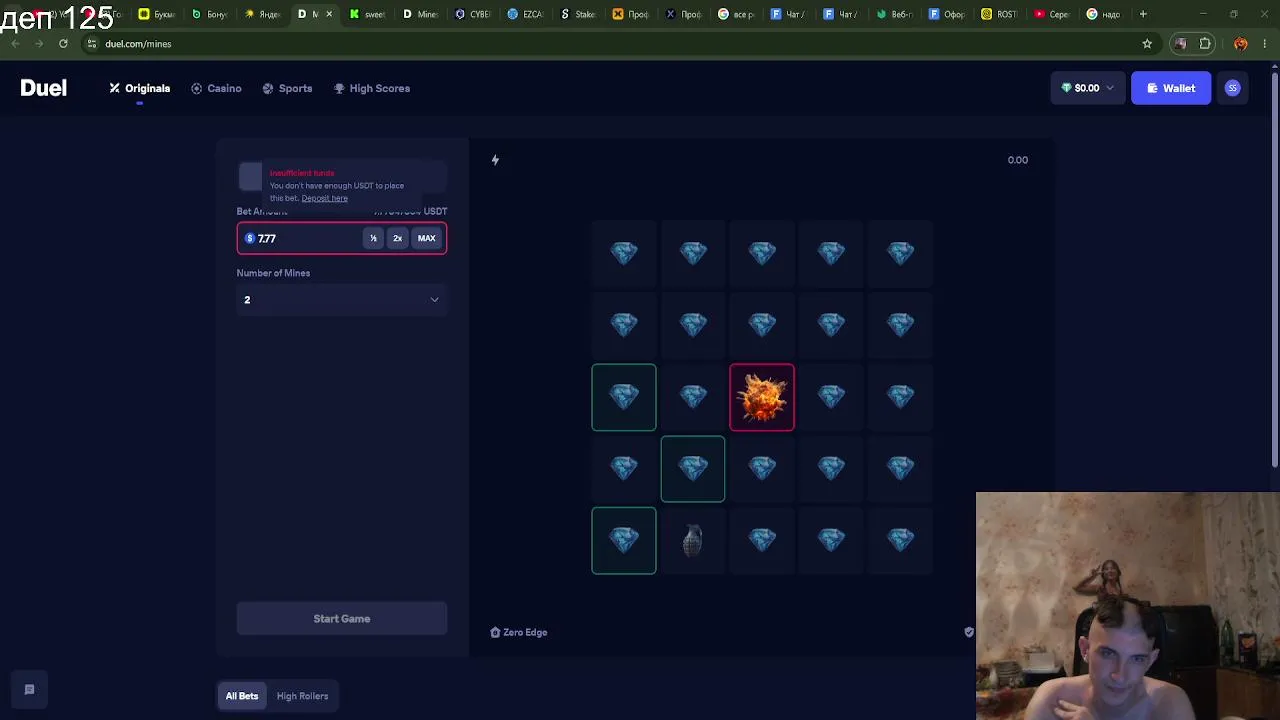1280x720 pixels.
Task: Select the green-outlined diamond left of the grenade
Action: click(624, 540)
